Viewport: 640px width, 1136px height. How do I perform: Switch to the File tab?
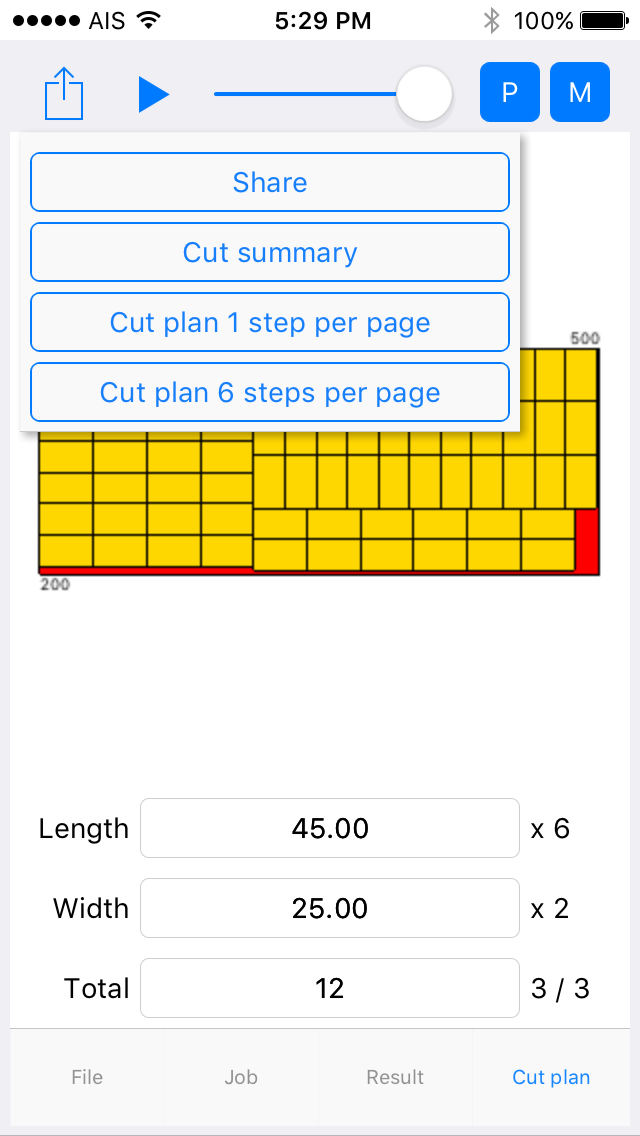click(87, 1077)
